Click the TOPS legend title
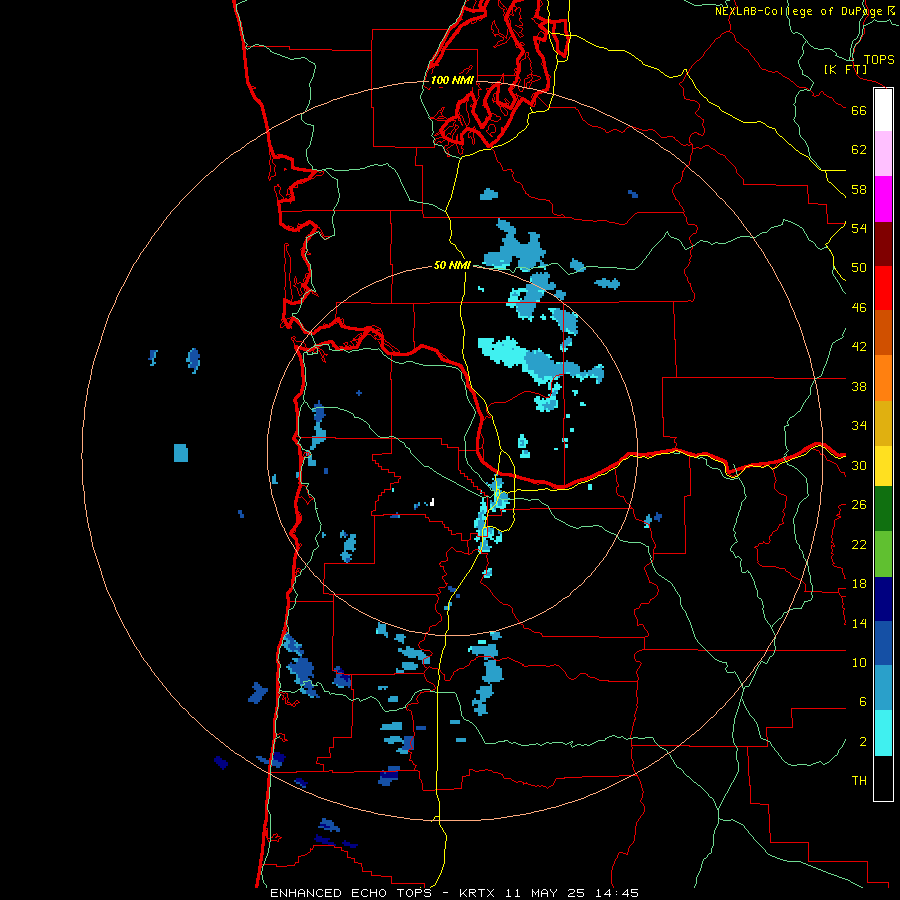The width and height of the screenshot is (900, 900). click(879, 59)
